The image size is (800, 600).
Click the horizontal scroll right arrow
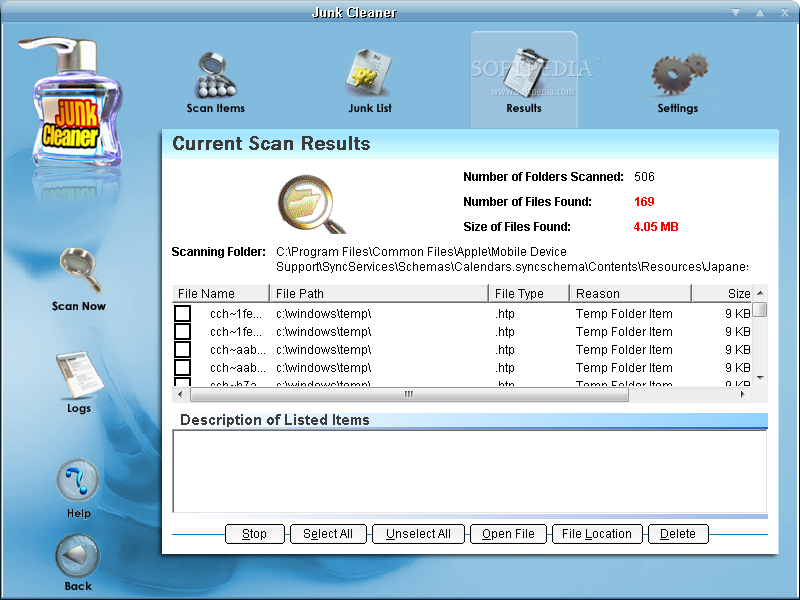point(742,394)
